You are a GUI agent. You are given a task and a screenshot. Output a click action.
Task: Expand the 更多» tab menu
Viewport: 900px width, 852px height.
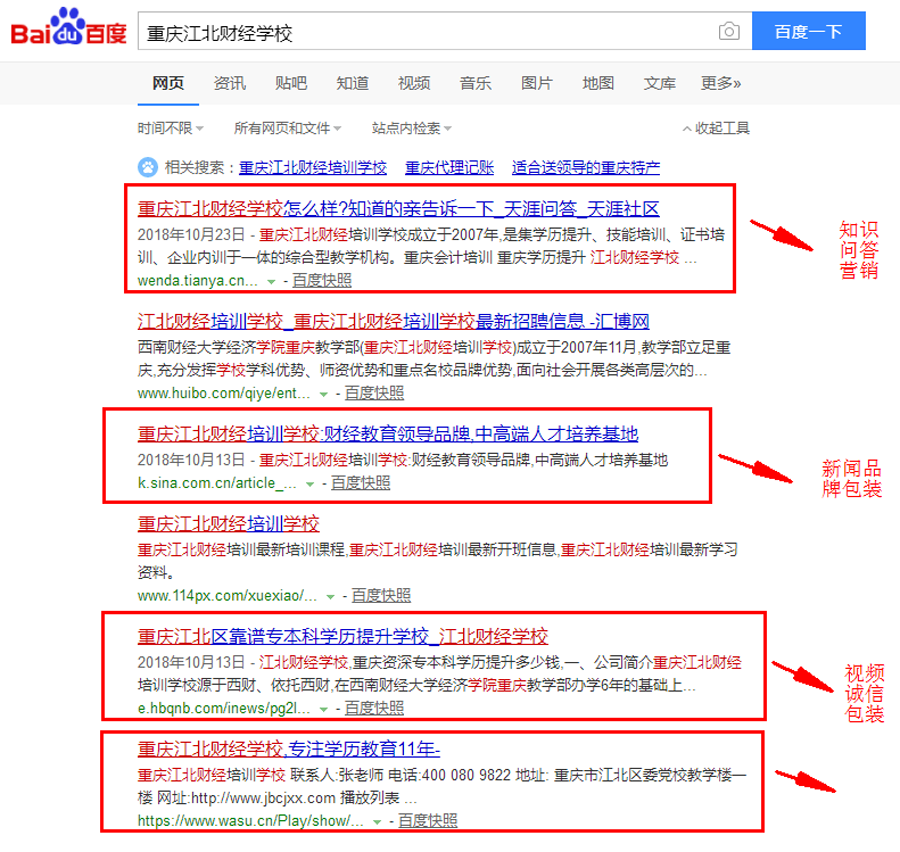pos(721,83)
